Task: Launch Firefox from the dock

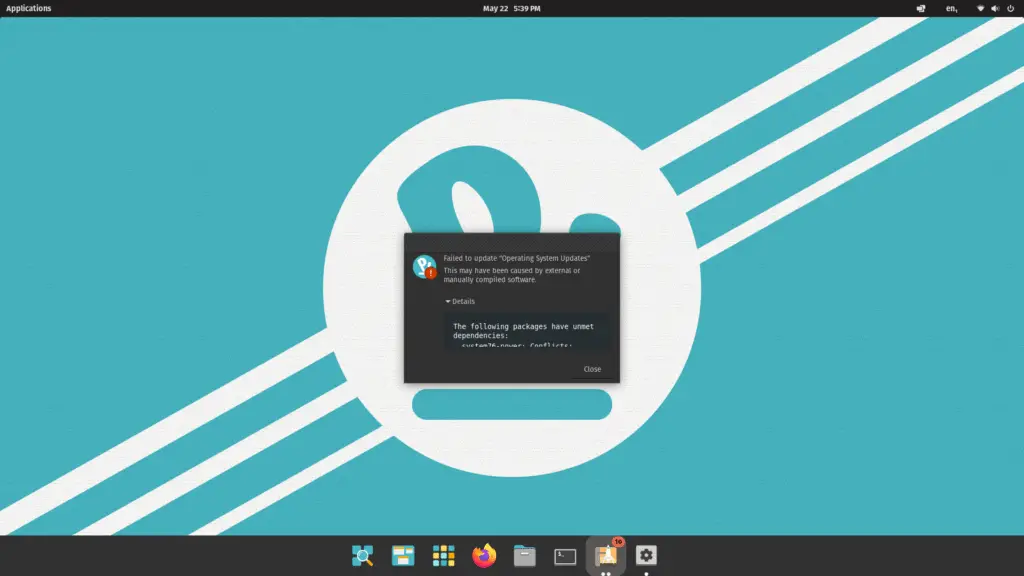Action: click(484, 556)
